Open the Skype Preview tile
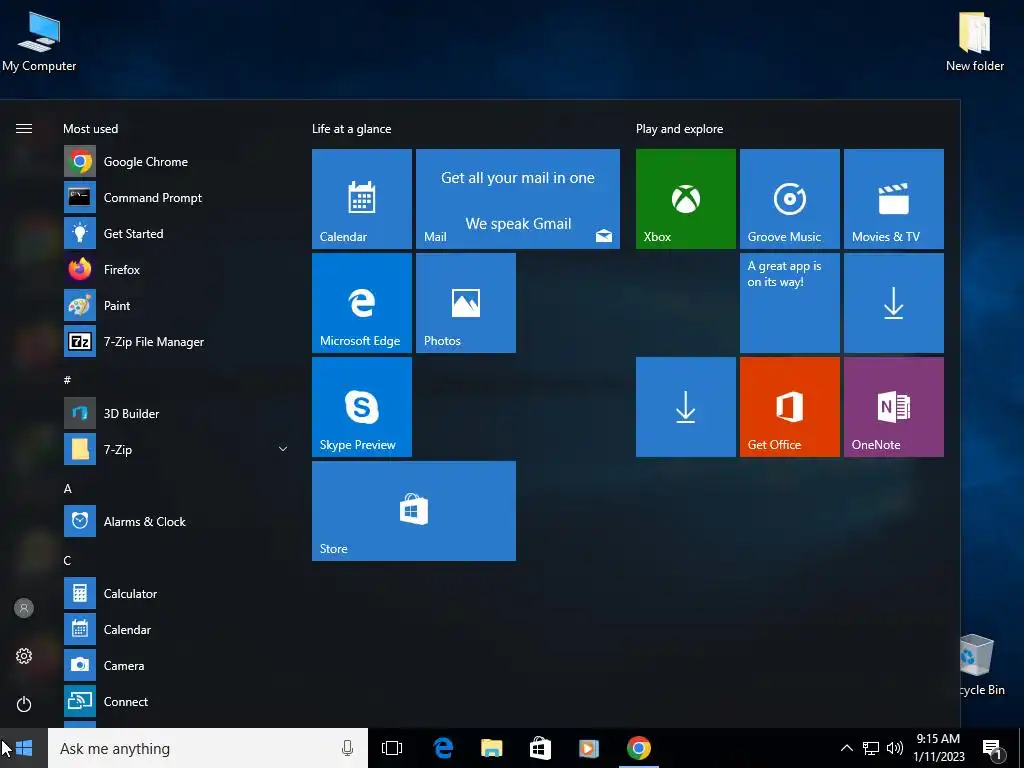 [362, 407]
